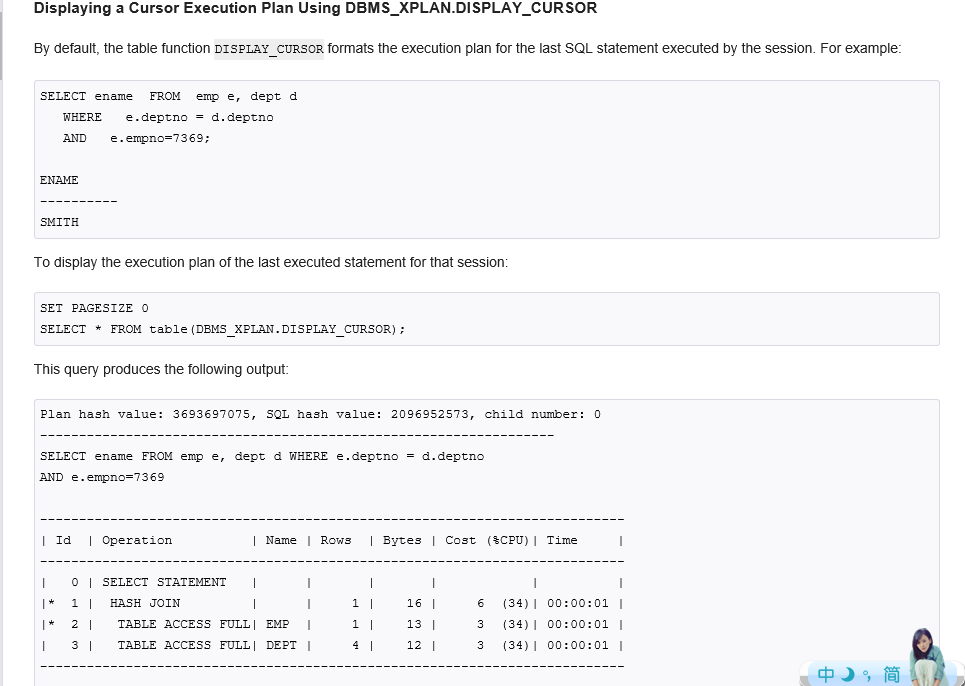
Task: Toggle Chinese language with the 中 control
Action: tap(825, 675)
